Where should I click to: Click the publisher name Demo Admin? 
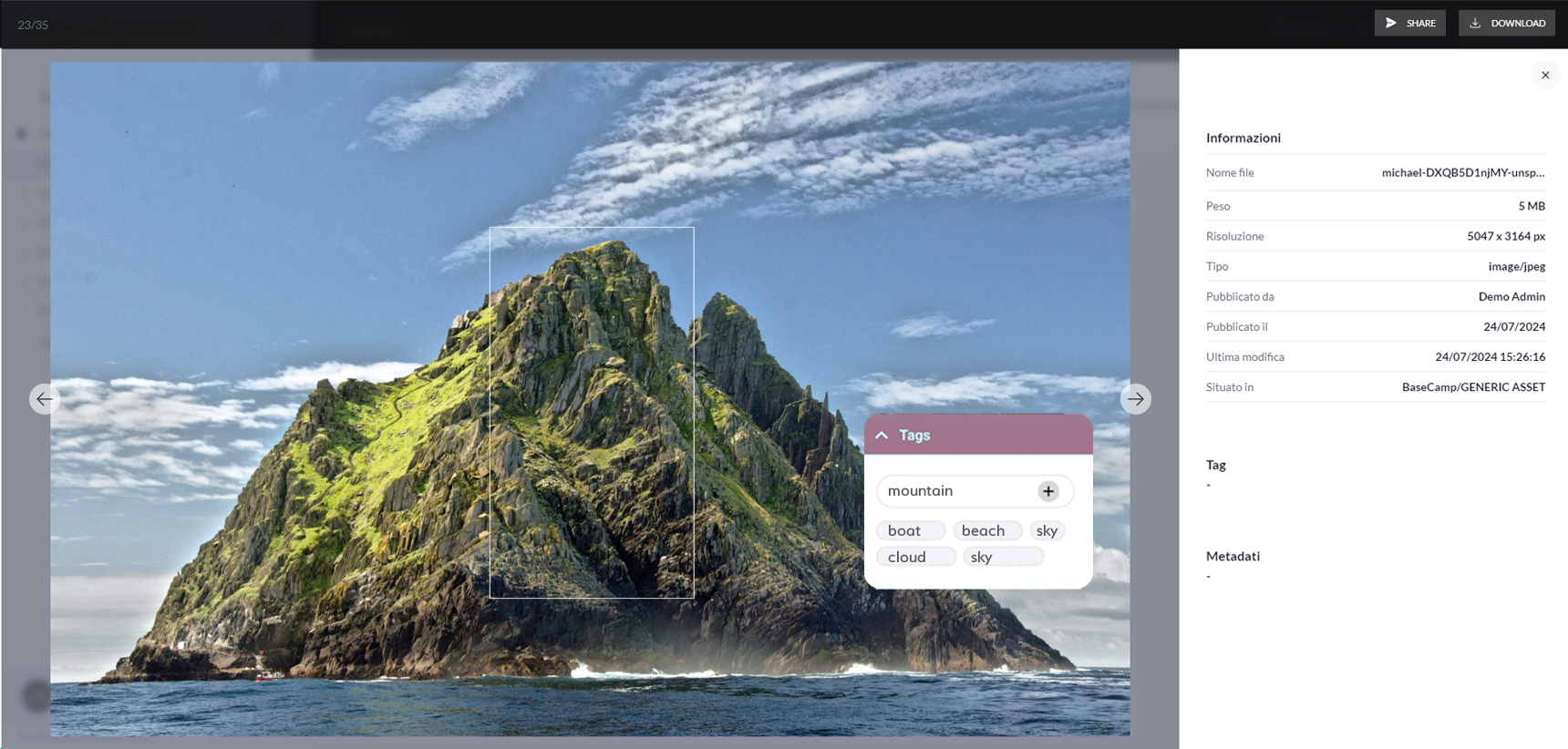click(1511, 296)
